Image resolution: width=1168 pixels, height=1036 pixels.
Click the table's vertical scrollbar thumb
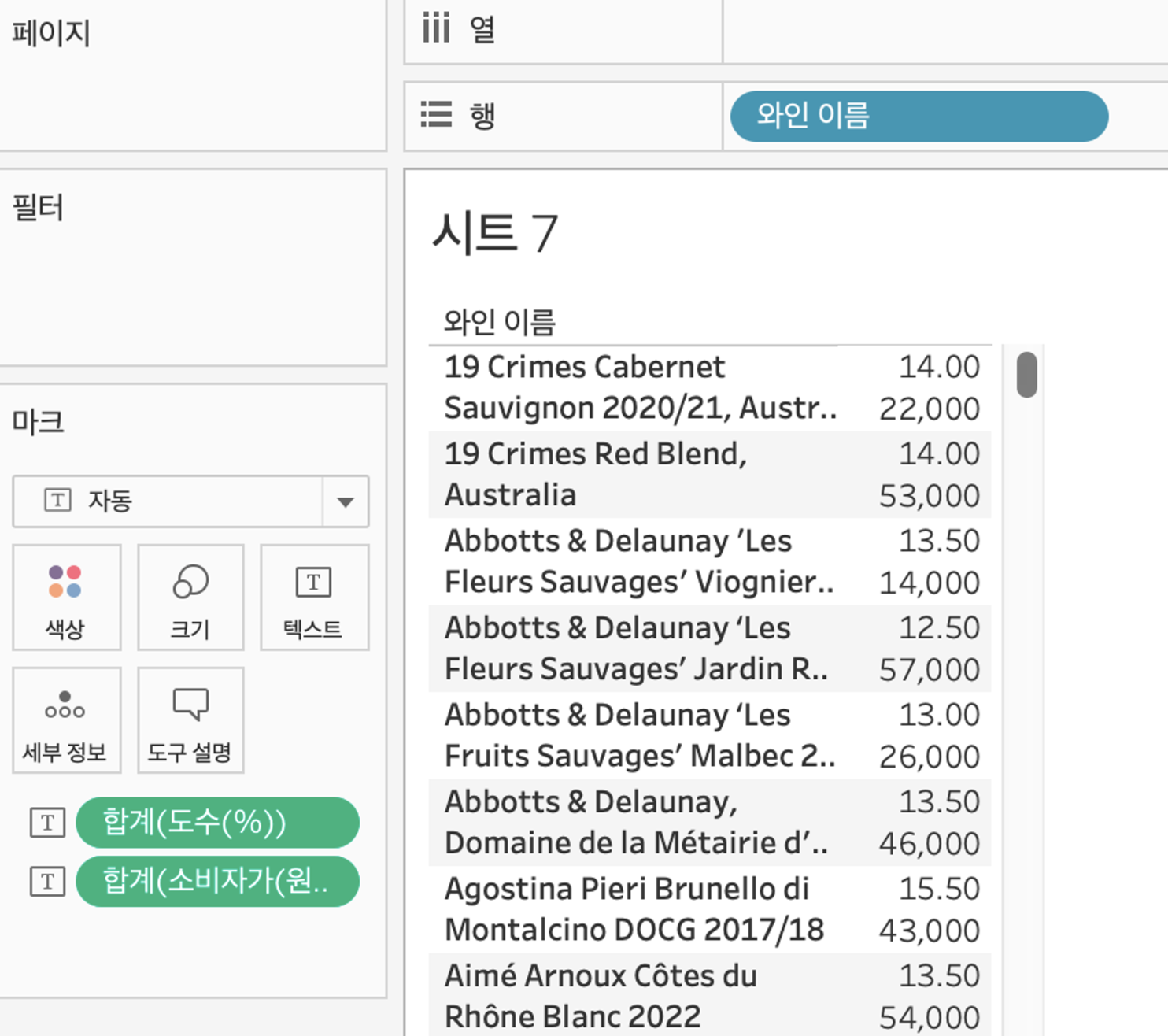click(x=1026, y=375)
